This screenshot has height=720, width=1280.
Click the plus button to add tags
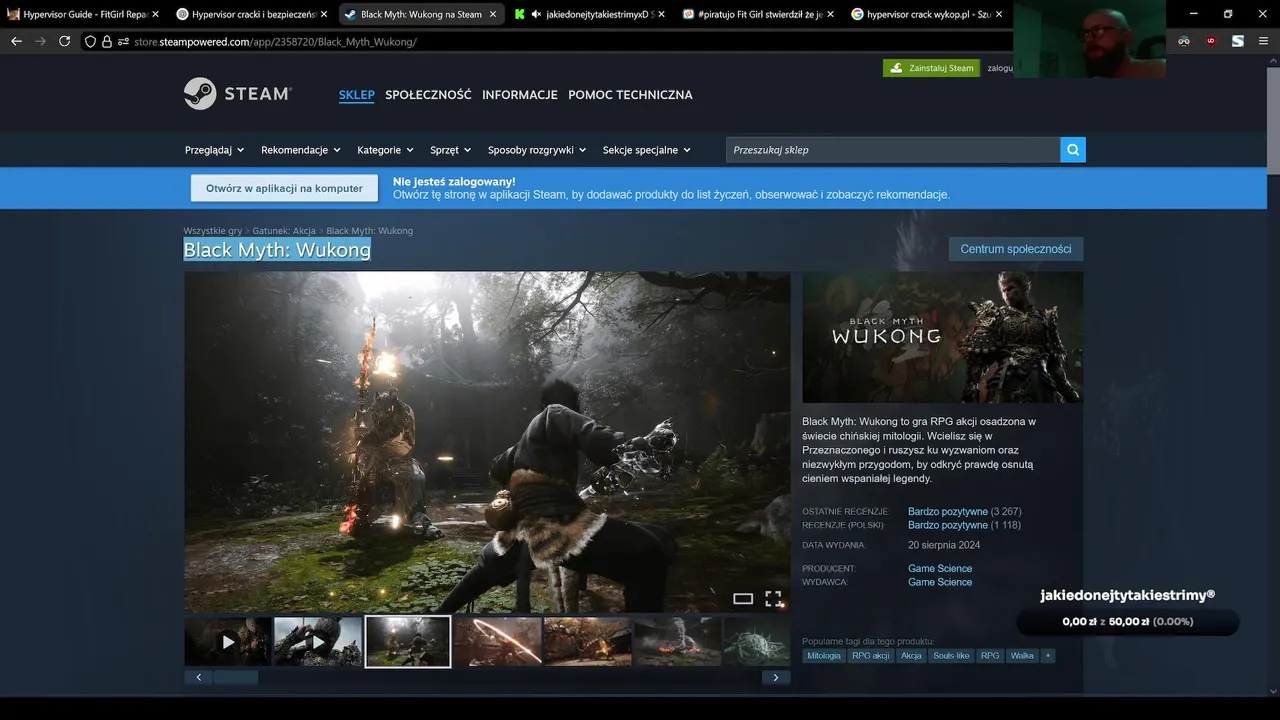click(1048, 656)
